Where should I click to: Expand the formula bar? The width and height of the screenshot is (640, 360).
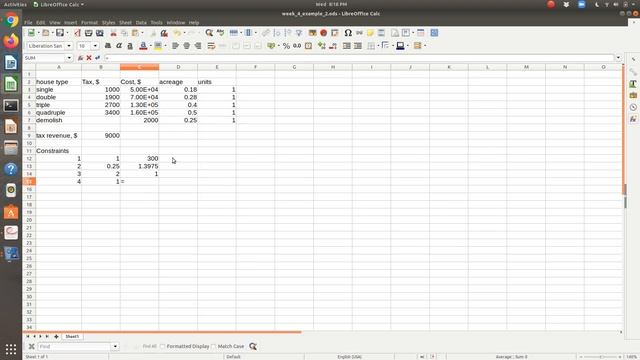pos(618,58)
